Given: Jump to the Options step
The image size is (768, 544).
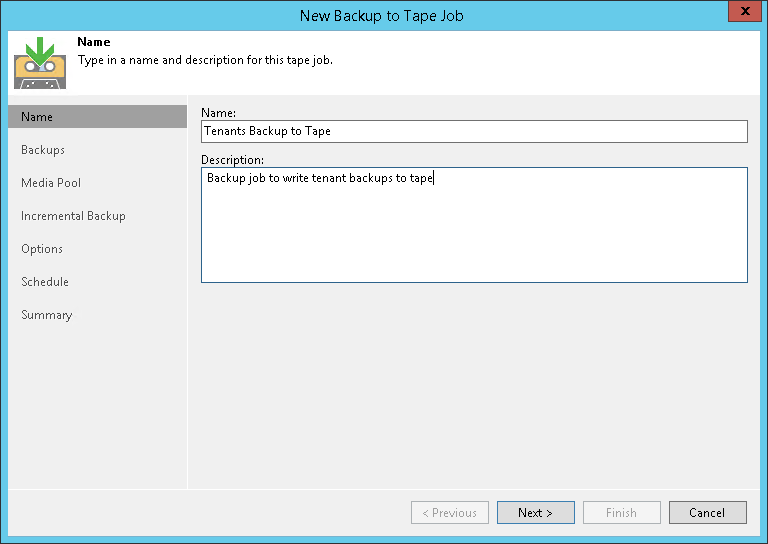Looking at the screenshot, I should click(42, 249).
